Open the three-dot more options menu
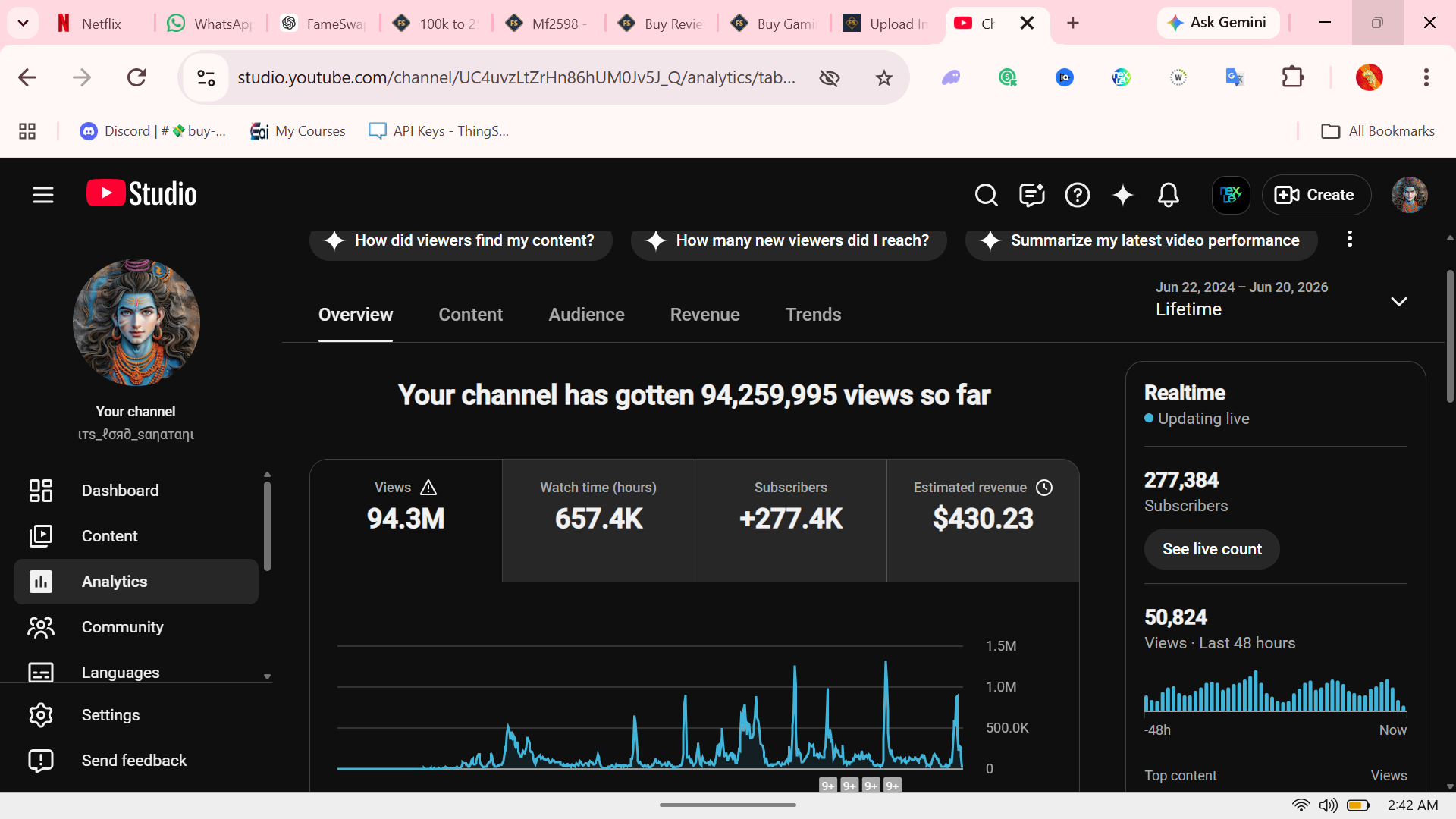Viewport: 1456px width, 819px height. pos(1349,240)
